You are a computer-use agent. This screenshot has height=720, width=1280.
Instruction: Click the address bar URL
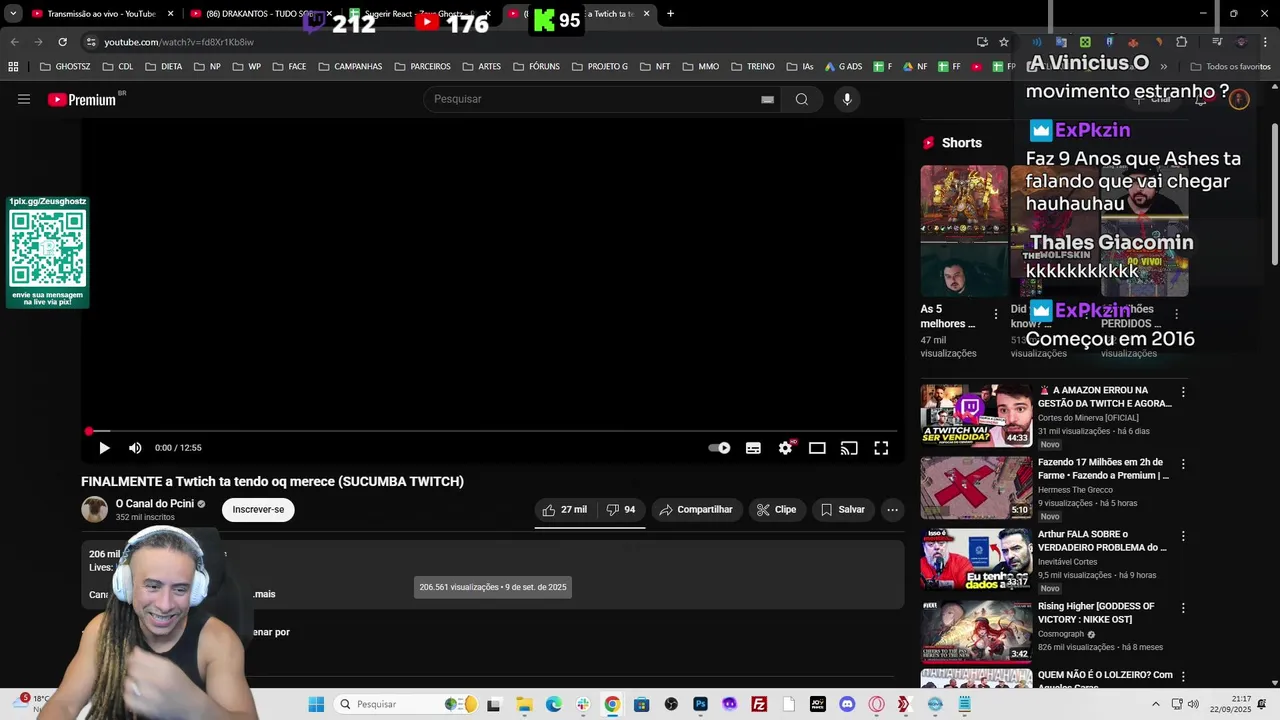tap(179, 42)
